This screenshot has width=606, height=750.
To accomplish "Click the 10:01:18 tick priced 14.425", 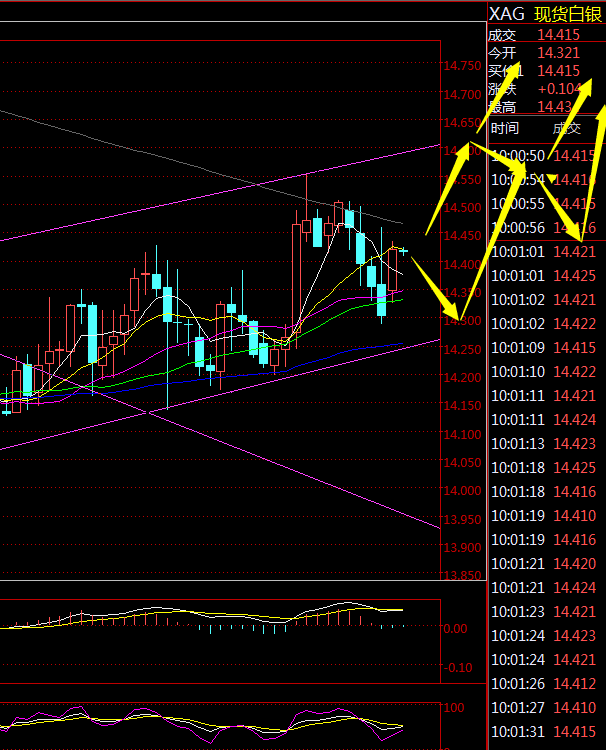I will 543,467.
